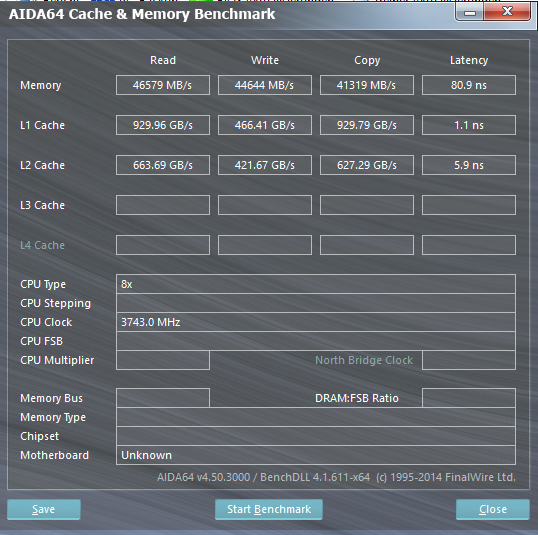Select L1 Cache Read 929.96 GB/s field

[163, 125]
